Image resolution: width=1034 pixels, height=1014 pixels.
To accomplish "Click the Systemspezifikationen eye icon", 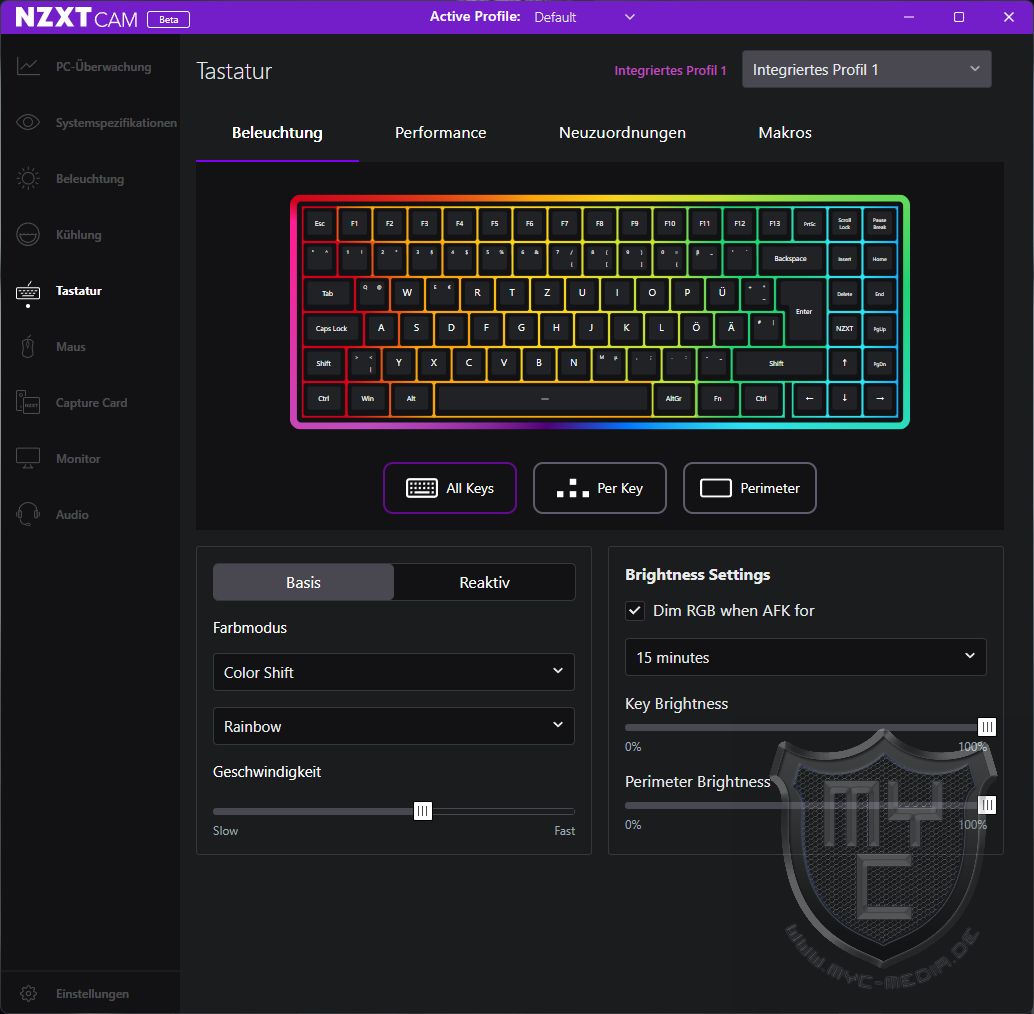I will [28, 123].
